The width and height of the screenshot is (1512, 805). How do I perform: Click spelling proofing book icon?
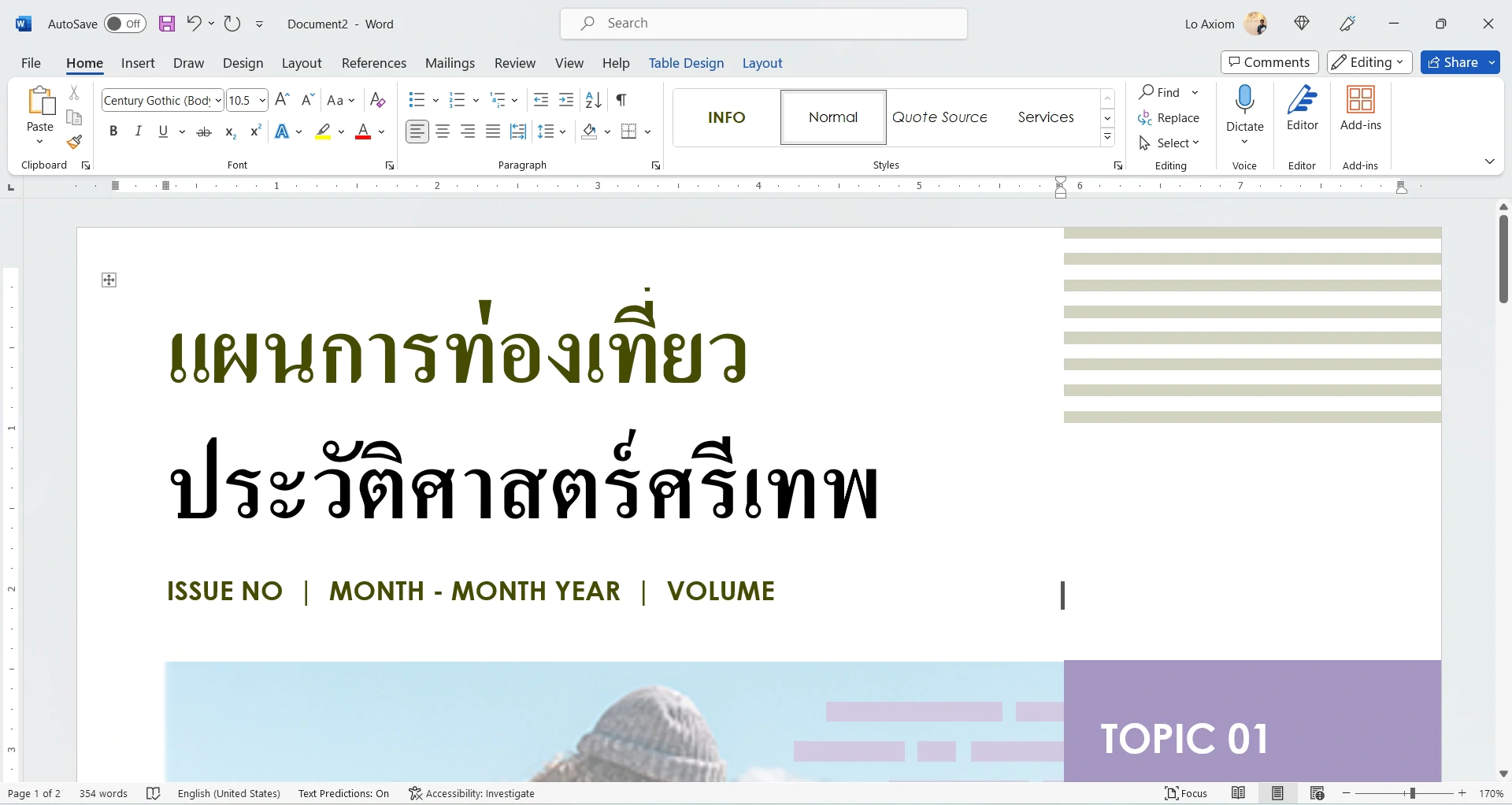154,793
